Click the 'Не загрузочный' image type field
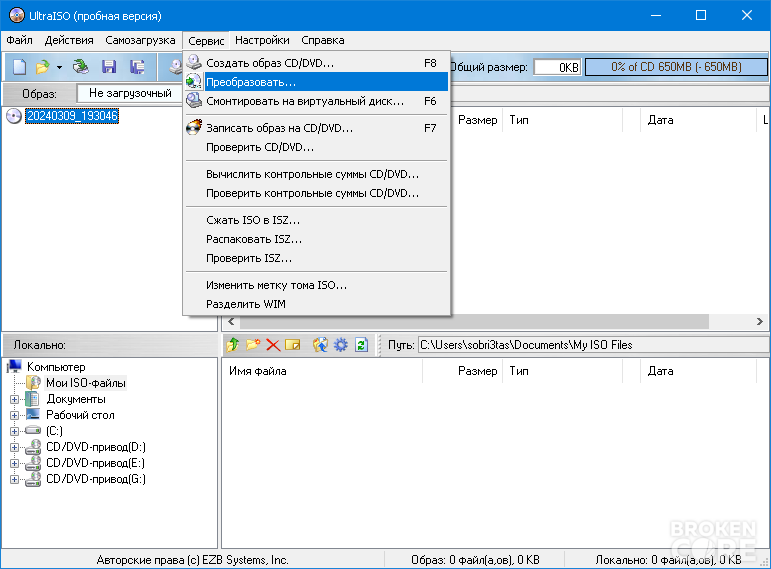This screenshot has width=771, height=569. (130, 93)
